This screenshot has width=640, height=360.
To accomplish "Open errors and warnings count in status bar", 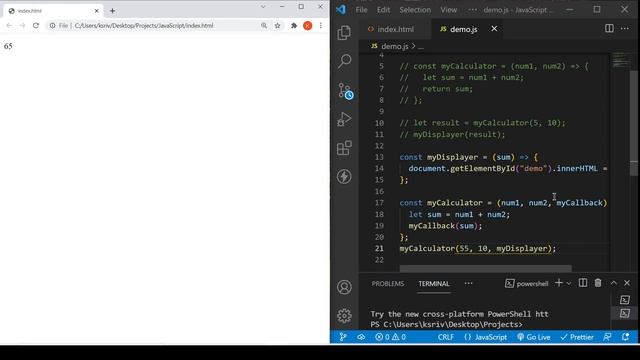I will (390, 337).
